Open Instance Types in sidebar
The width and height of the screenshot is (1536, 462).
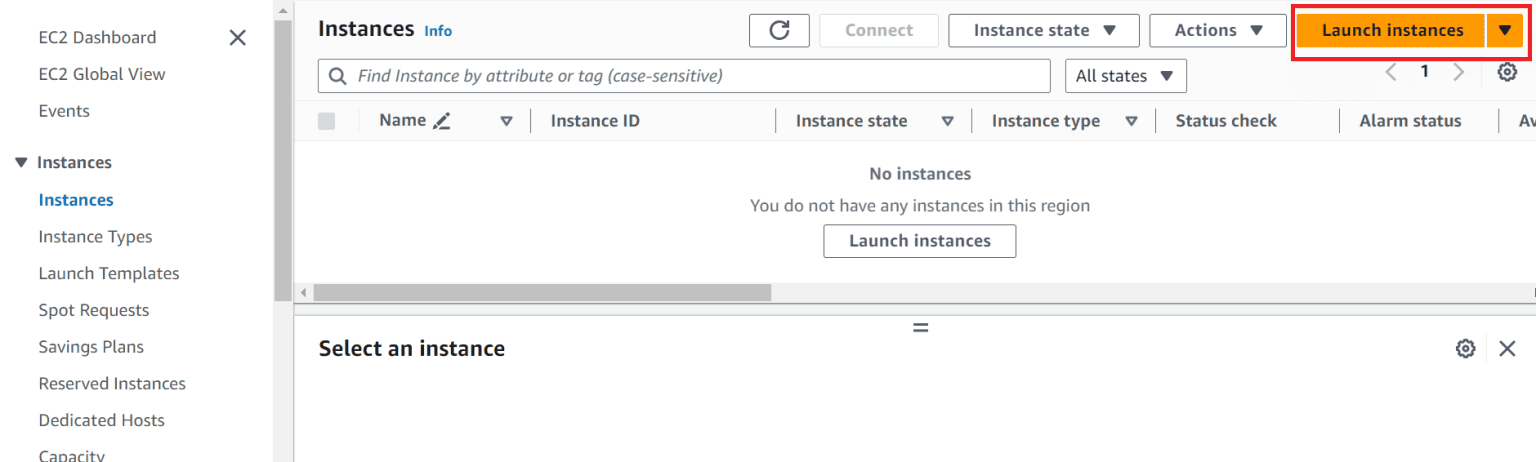[95, 237]
